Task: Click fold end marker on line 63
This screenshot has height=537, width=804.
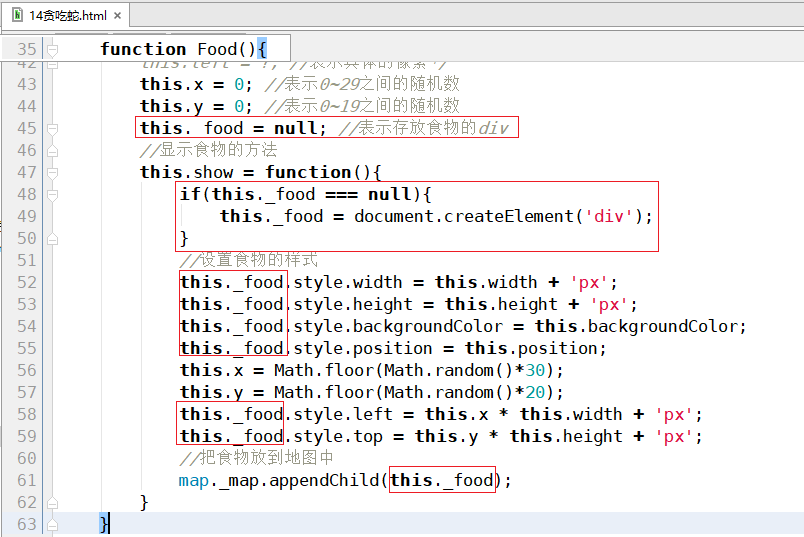Action: (50, 524)
